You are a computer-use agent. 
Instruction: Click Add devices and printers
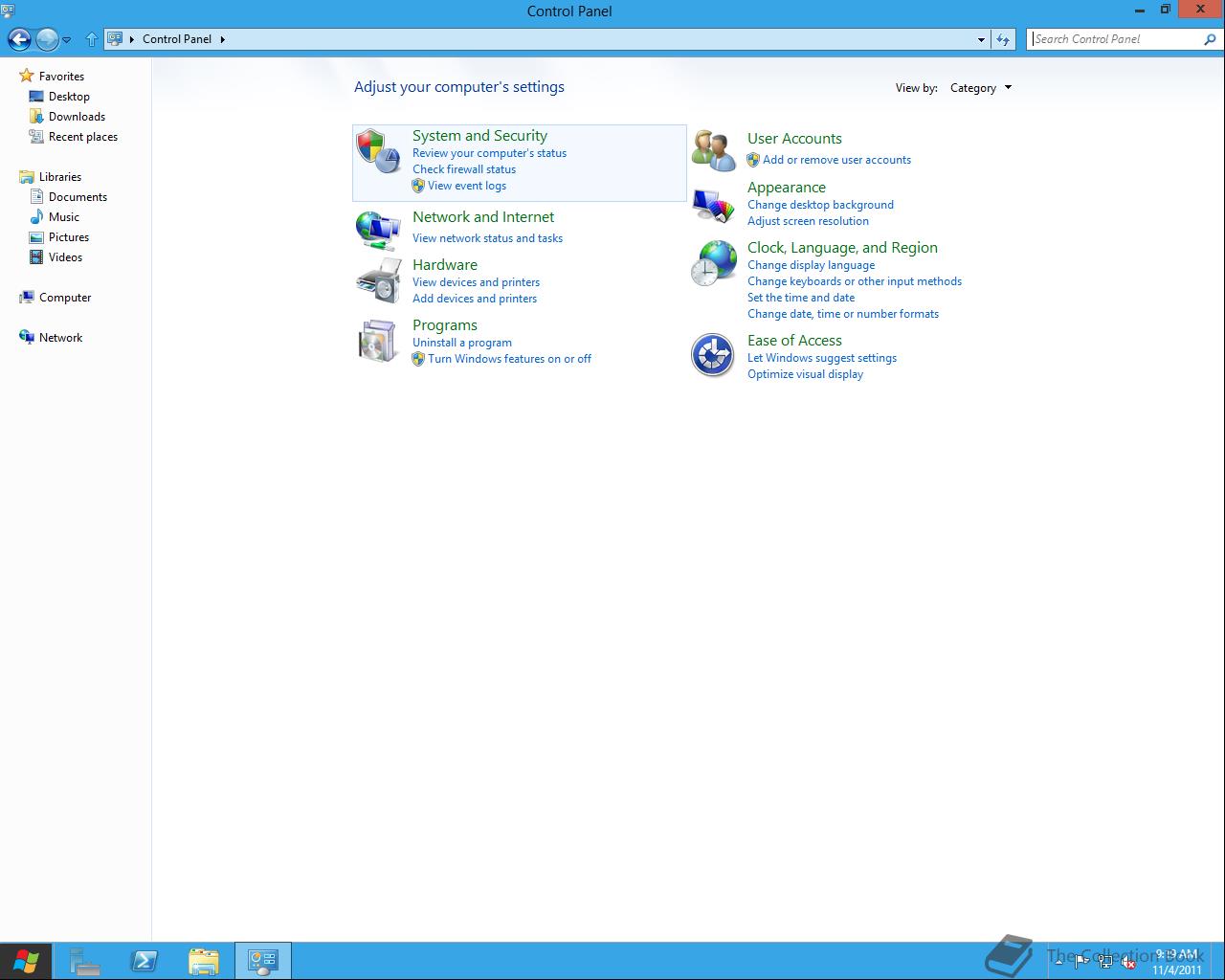[x=475, y=299]
